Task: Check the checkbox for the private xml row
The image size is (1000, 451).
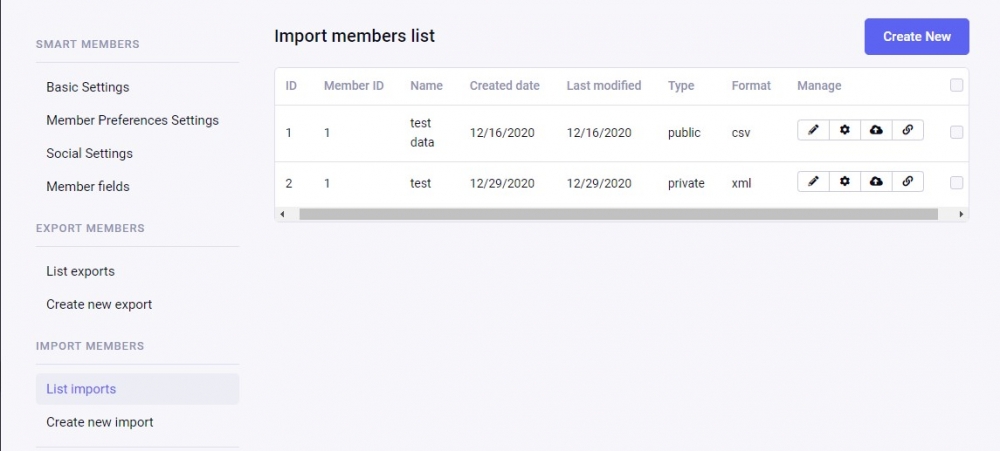Action: (956, 182)
